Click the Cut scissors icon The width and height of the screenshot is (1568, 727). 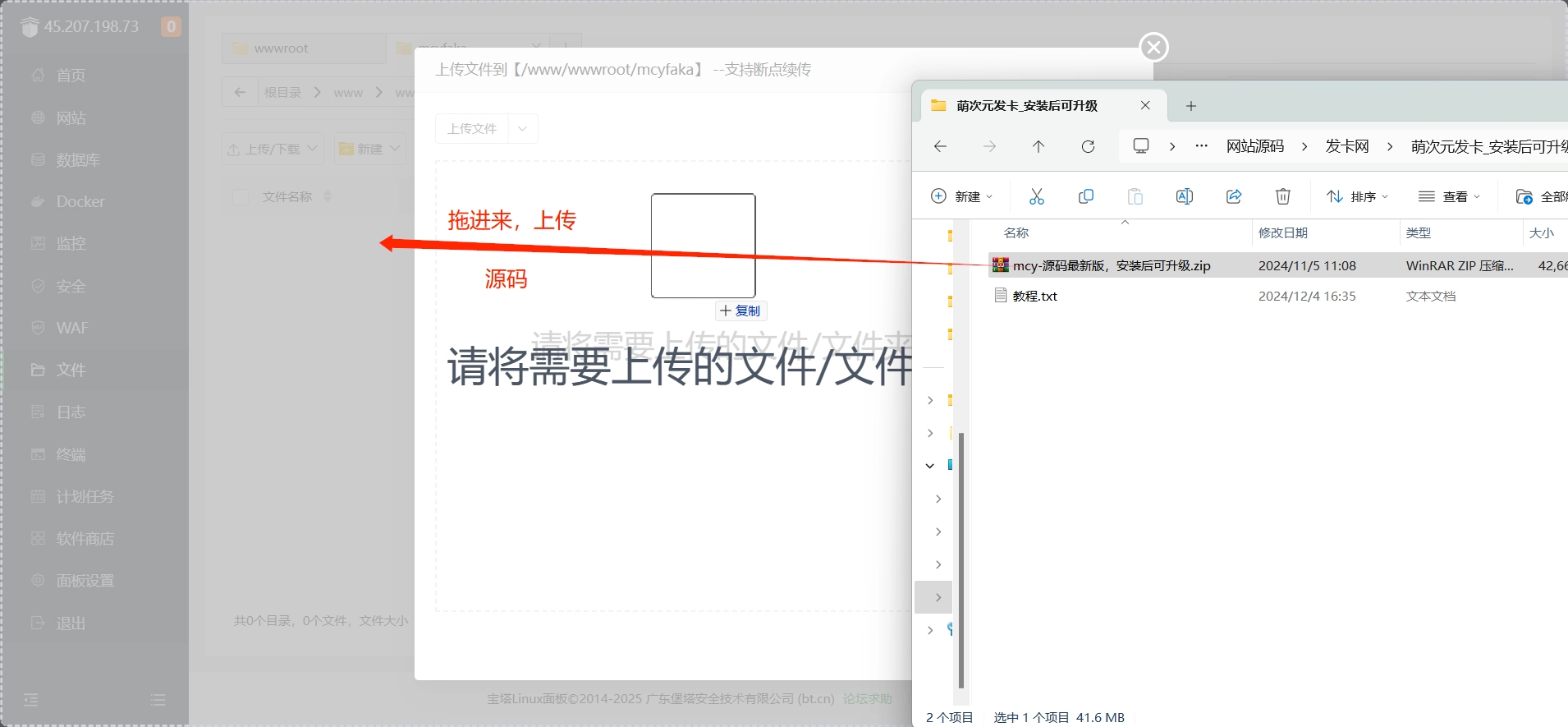(1037, 196)
